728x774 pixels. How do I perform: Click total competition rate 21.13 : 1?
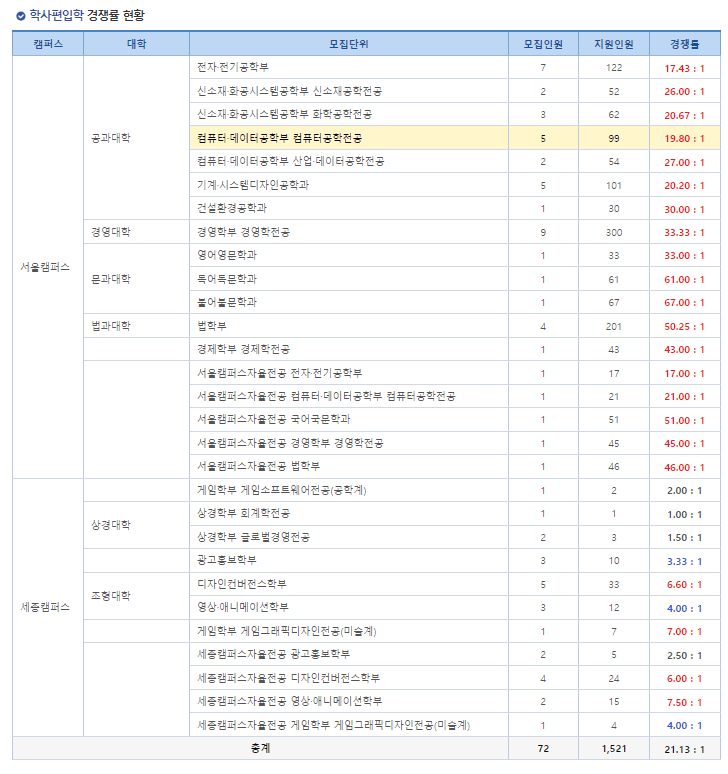pyautogui.click(x=685, y=749)
